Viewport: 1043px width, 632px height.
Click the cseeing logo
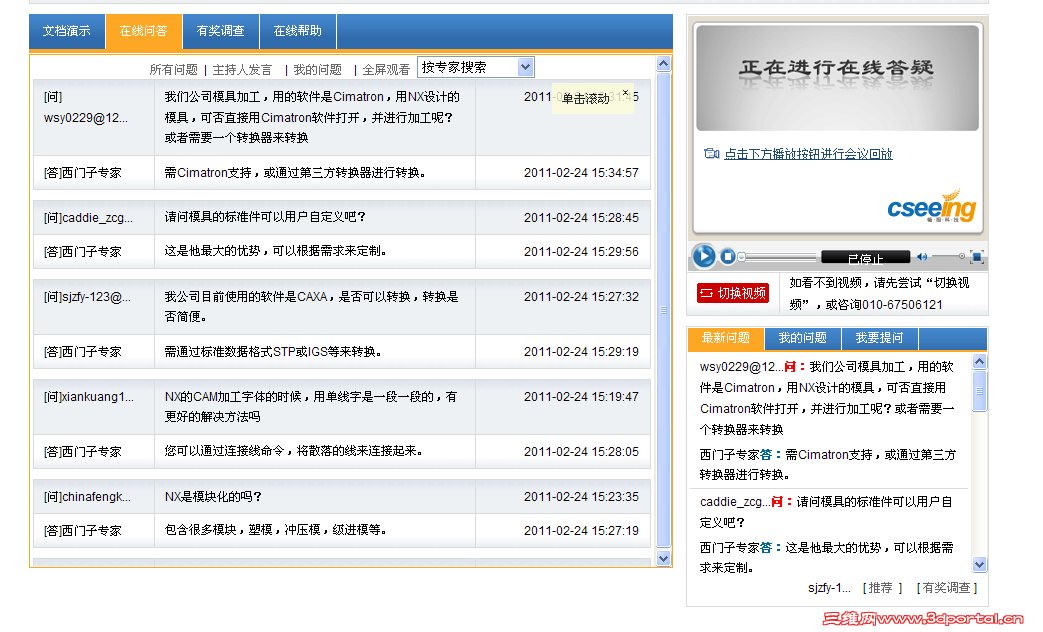931,206
